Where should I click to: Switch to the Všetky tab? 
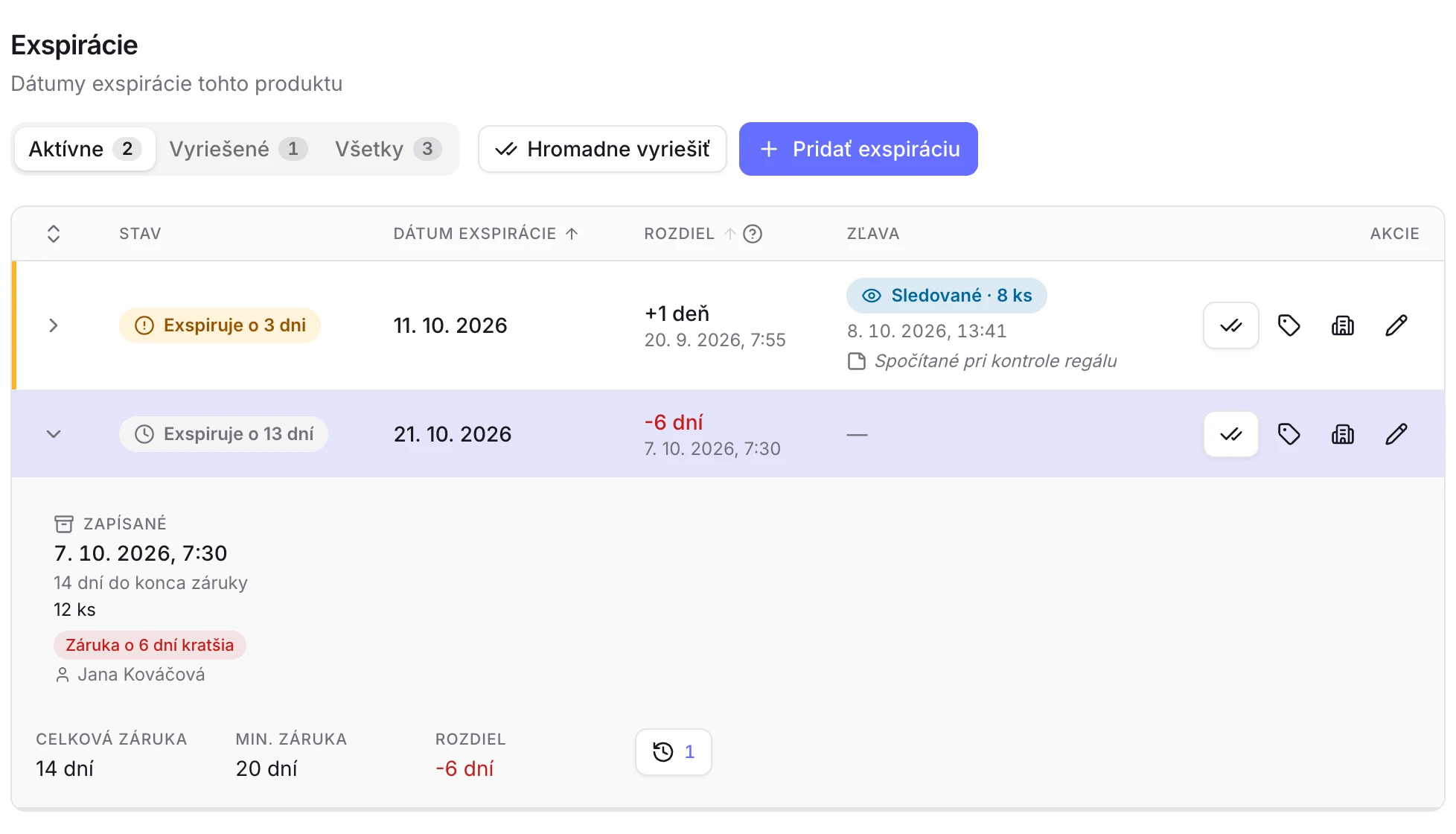(x=387, y=149)
